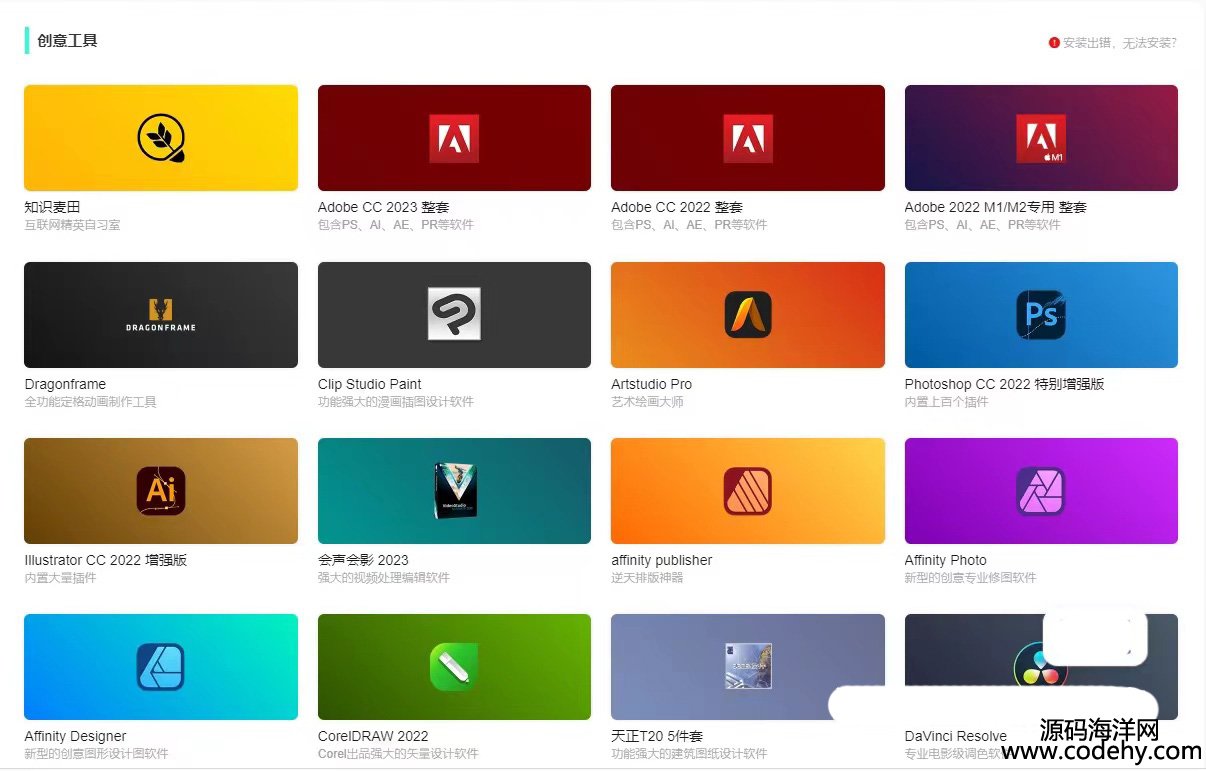
Task: Click the Adobe M1 logo icon
Action: click(x=1041, y=138)
